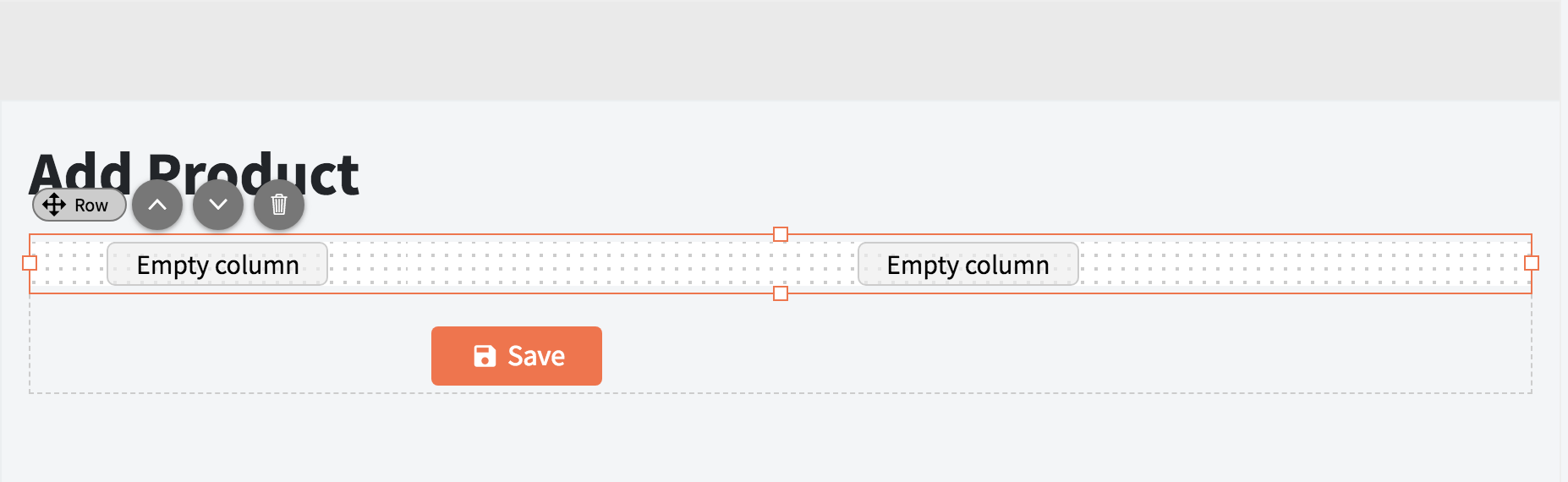This screenshot has height=482, width=1568.
Task: Click the left edge handle of the selected row
Action: (30, 263)
